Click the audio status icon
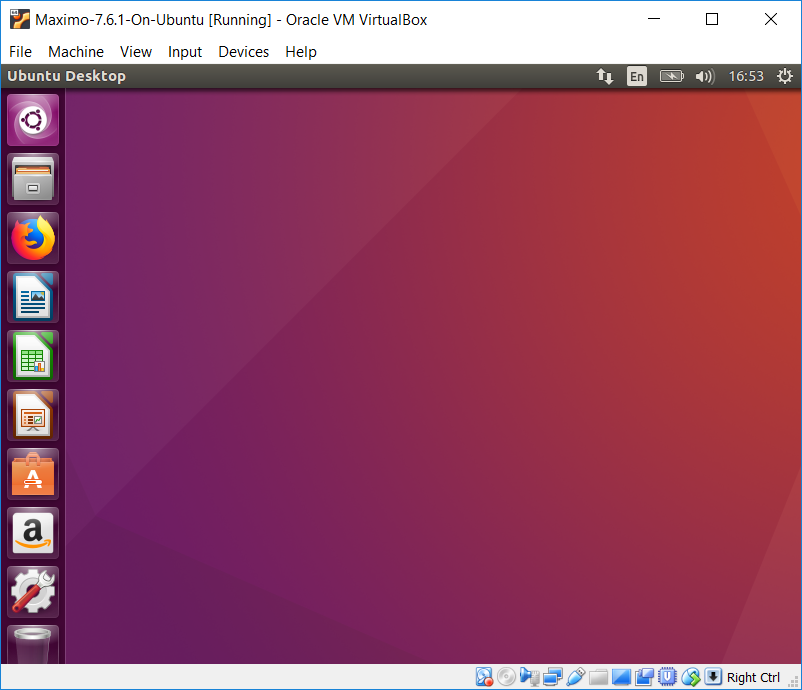Screen dimensions: 802x690 click(x=529, y=677)
